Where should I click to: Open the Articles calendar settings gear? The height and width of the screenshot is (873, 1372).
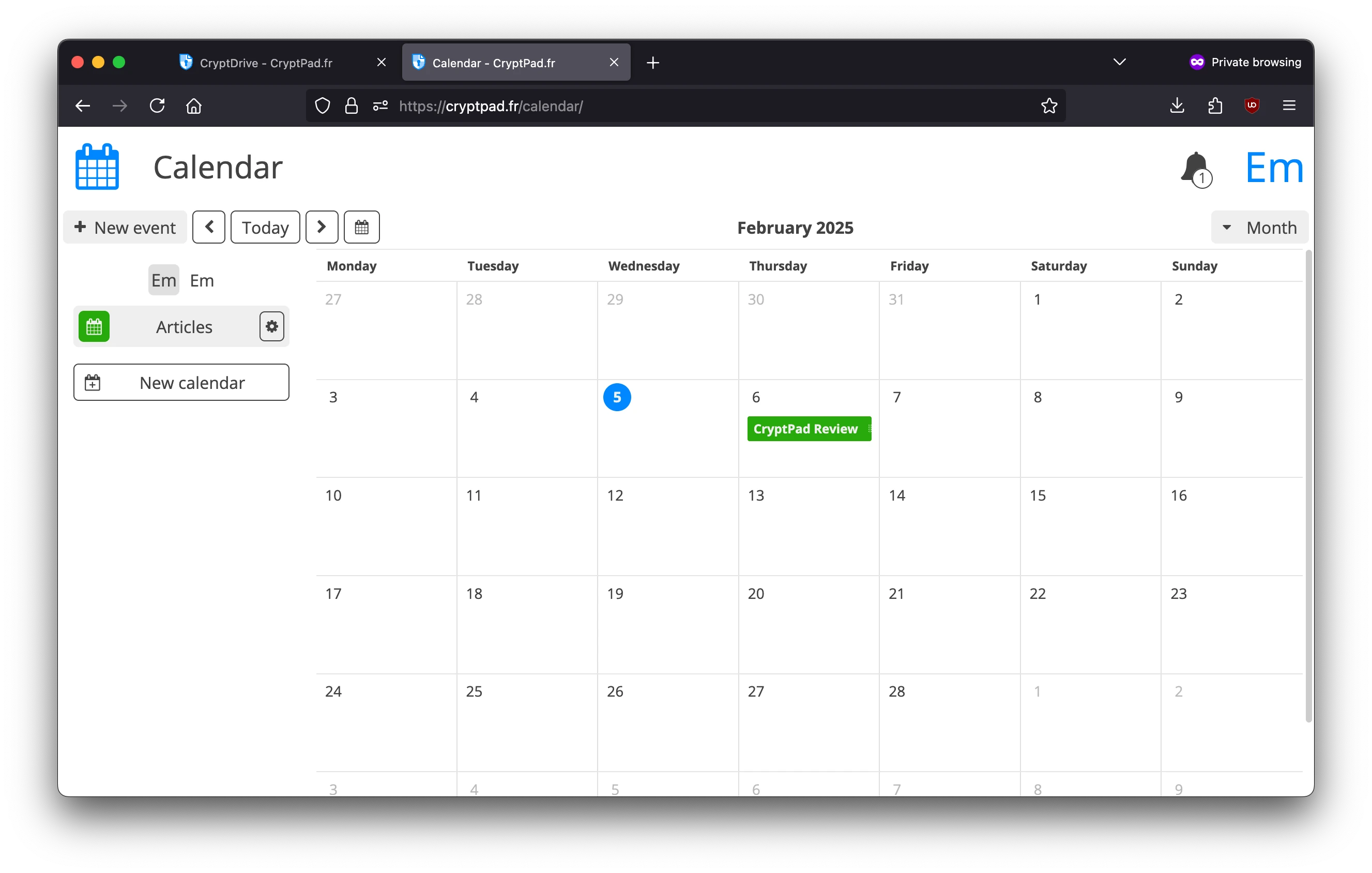(271, 326)
